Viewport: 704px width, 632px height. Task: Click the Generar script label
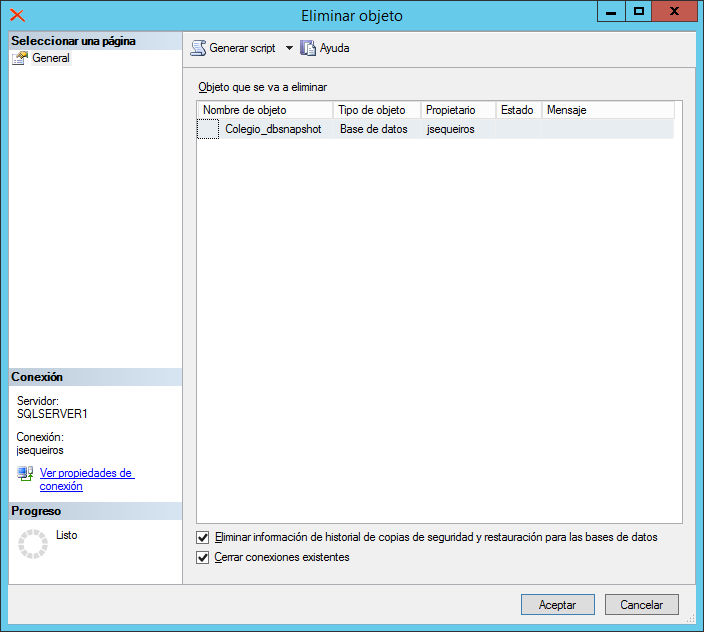click(242, 48)
